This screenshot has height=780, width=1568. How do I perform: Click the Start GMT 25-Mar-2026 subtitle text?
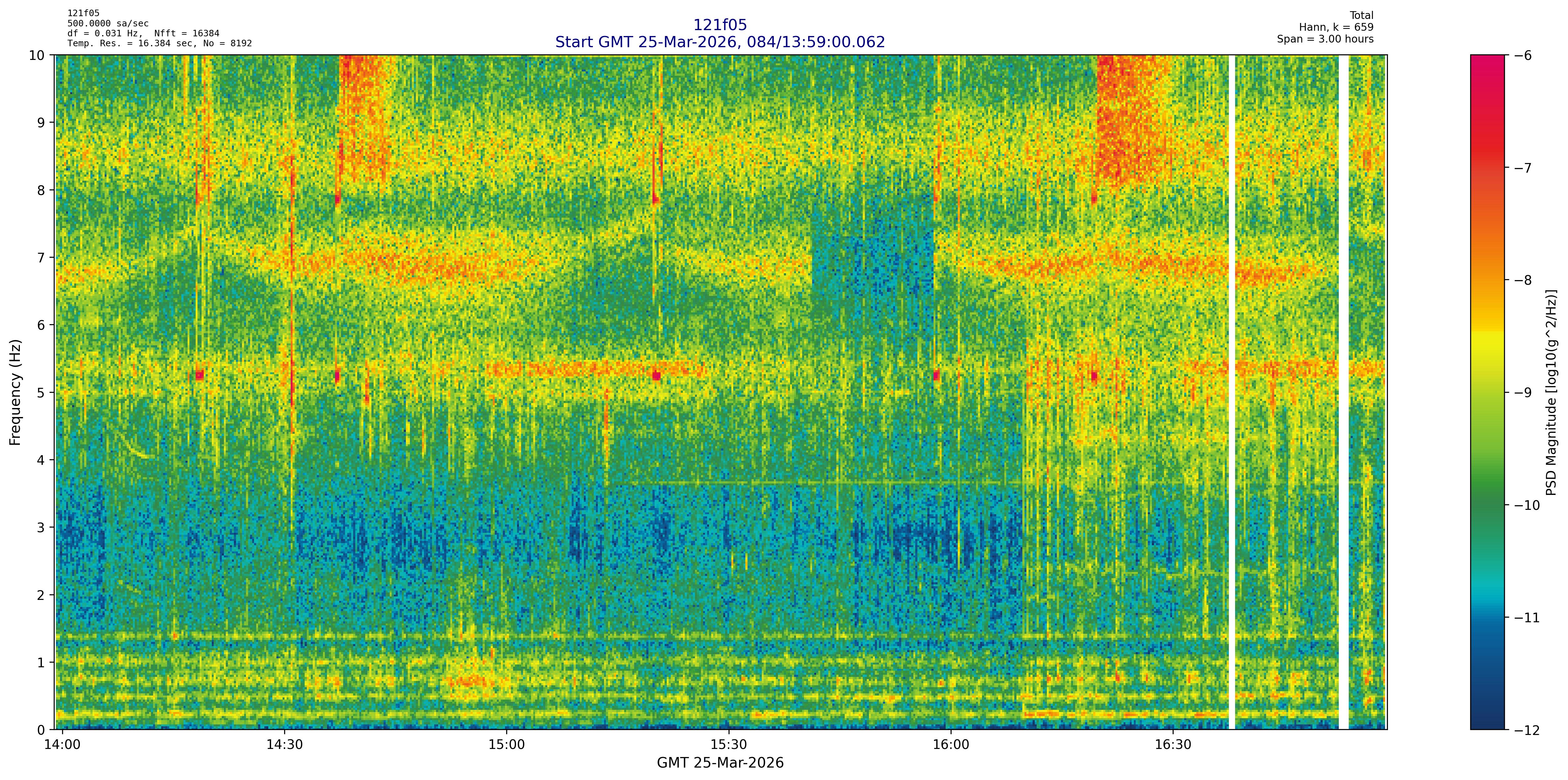(720, 42)
